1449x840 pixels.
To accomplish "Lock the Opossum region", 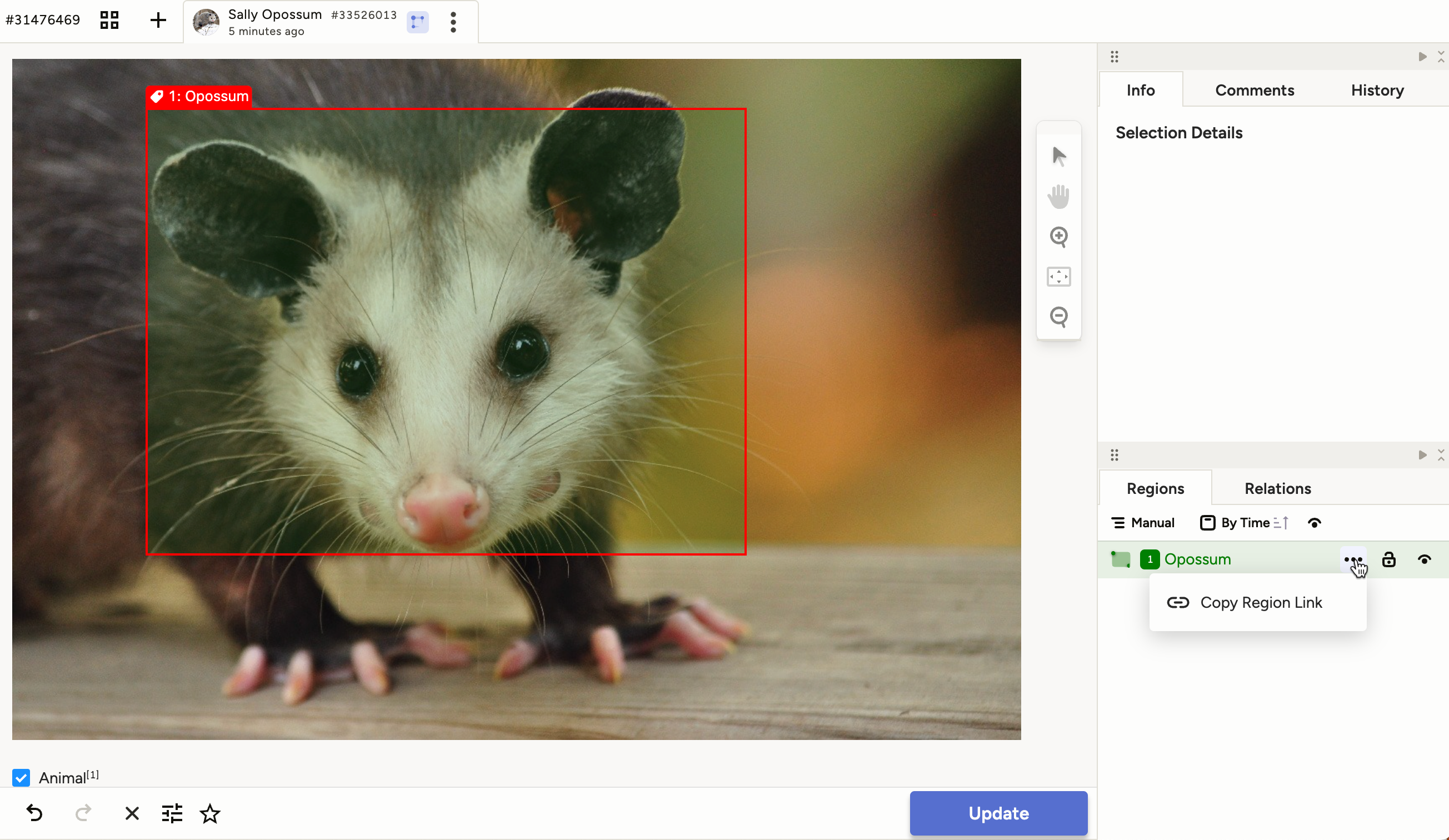I will click(1388, 559).
